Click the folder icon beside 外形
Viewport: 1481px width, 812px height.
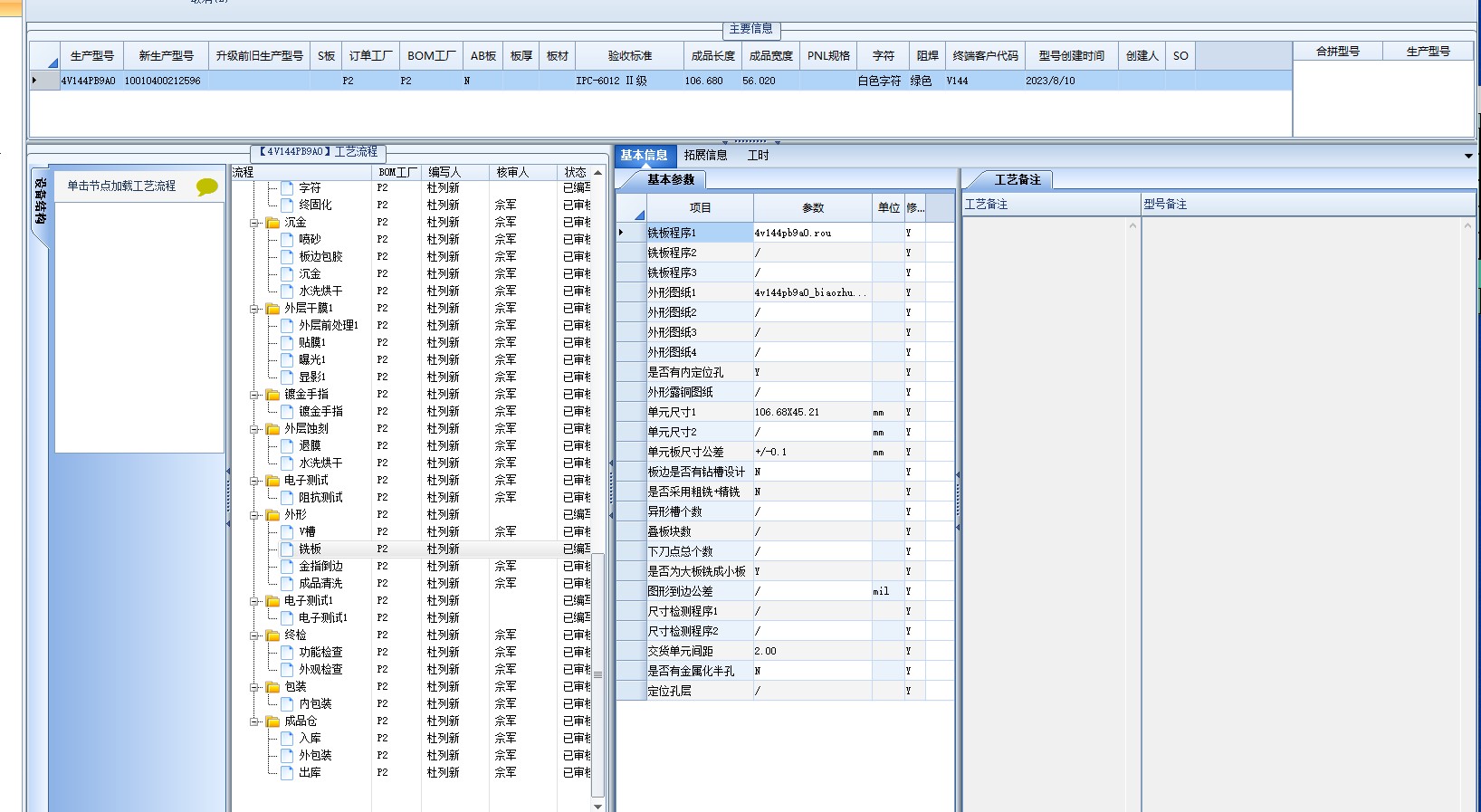tap(272, 514)
